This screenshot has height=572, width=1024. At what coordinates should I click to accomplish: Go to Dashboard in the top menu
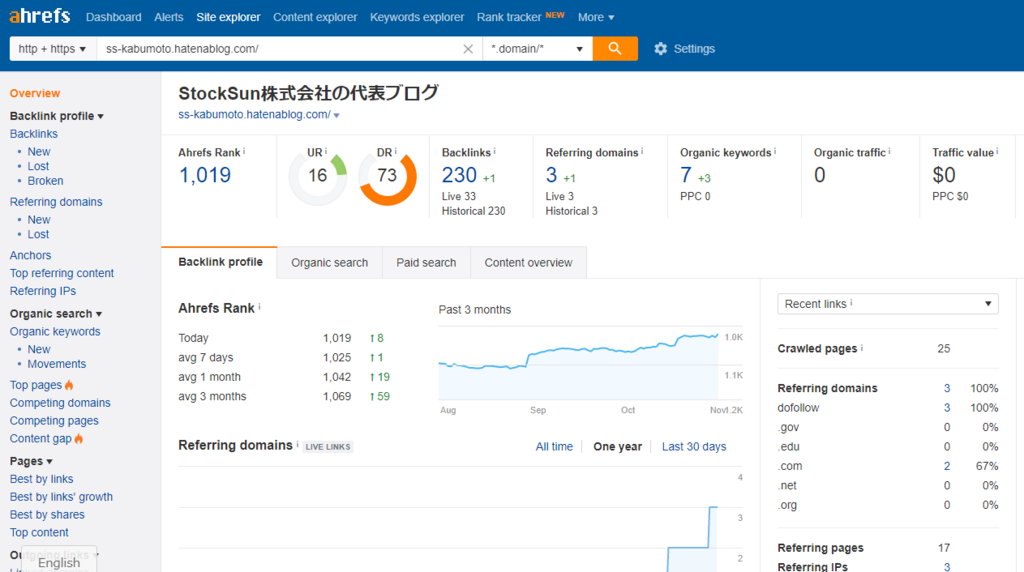point(114,18)
